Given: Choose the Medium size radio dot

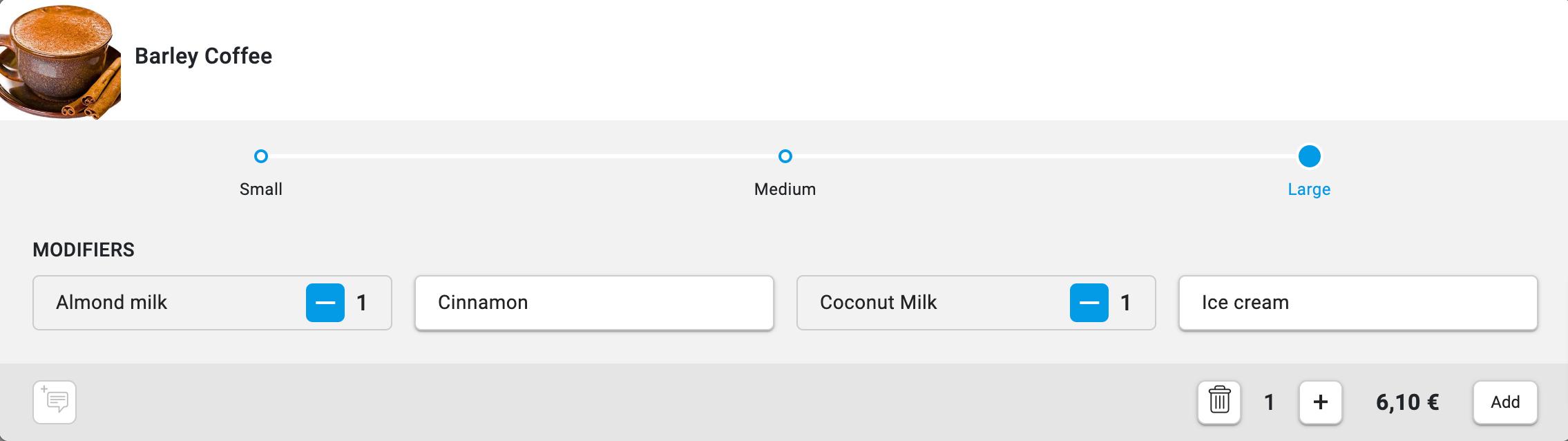Looking at the screenshot, I should point(785,156).
